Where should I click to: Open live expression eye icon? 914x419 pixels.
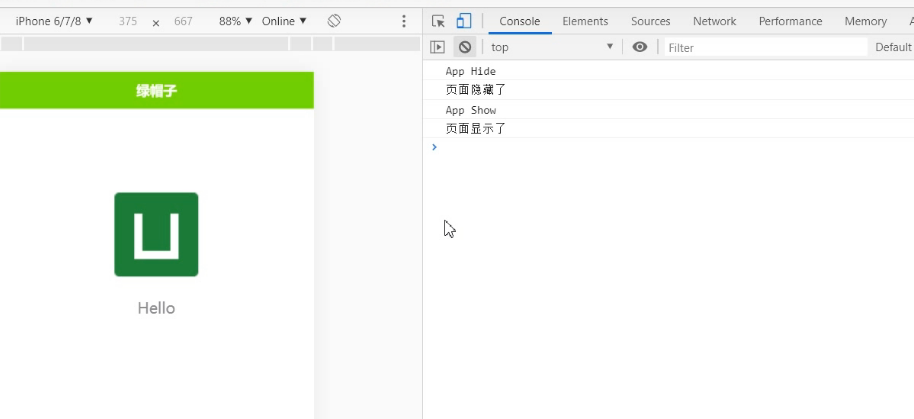click(639, 47)
